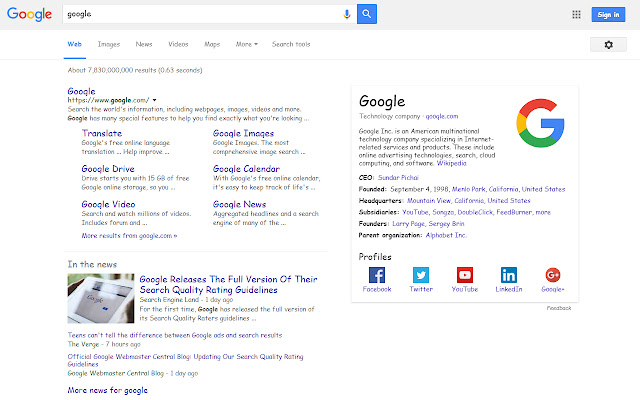Open the Google apps grid
This screenshot has height=400, width=640.
pyautogui.click(x=576, y=15)
